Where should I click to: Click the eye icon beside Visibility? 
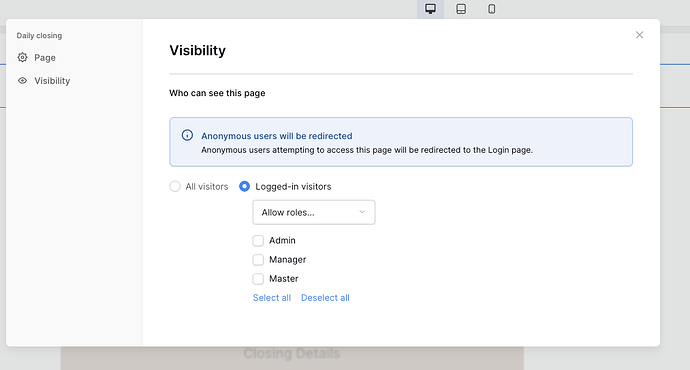pyautogui.click(x=22, y=81)
